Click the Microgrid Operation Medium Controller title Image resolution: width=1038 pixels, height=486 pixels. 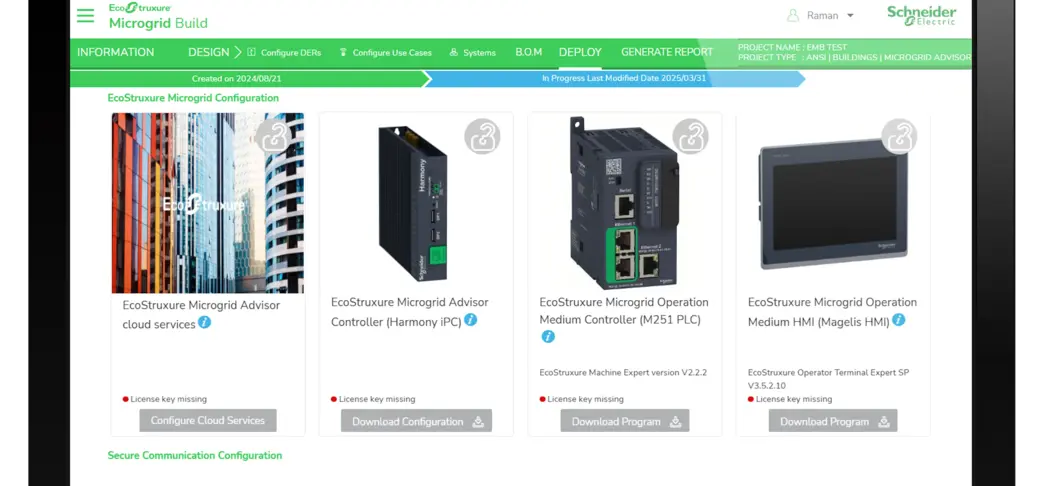[624, 312]
